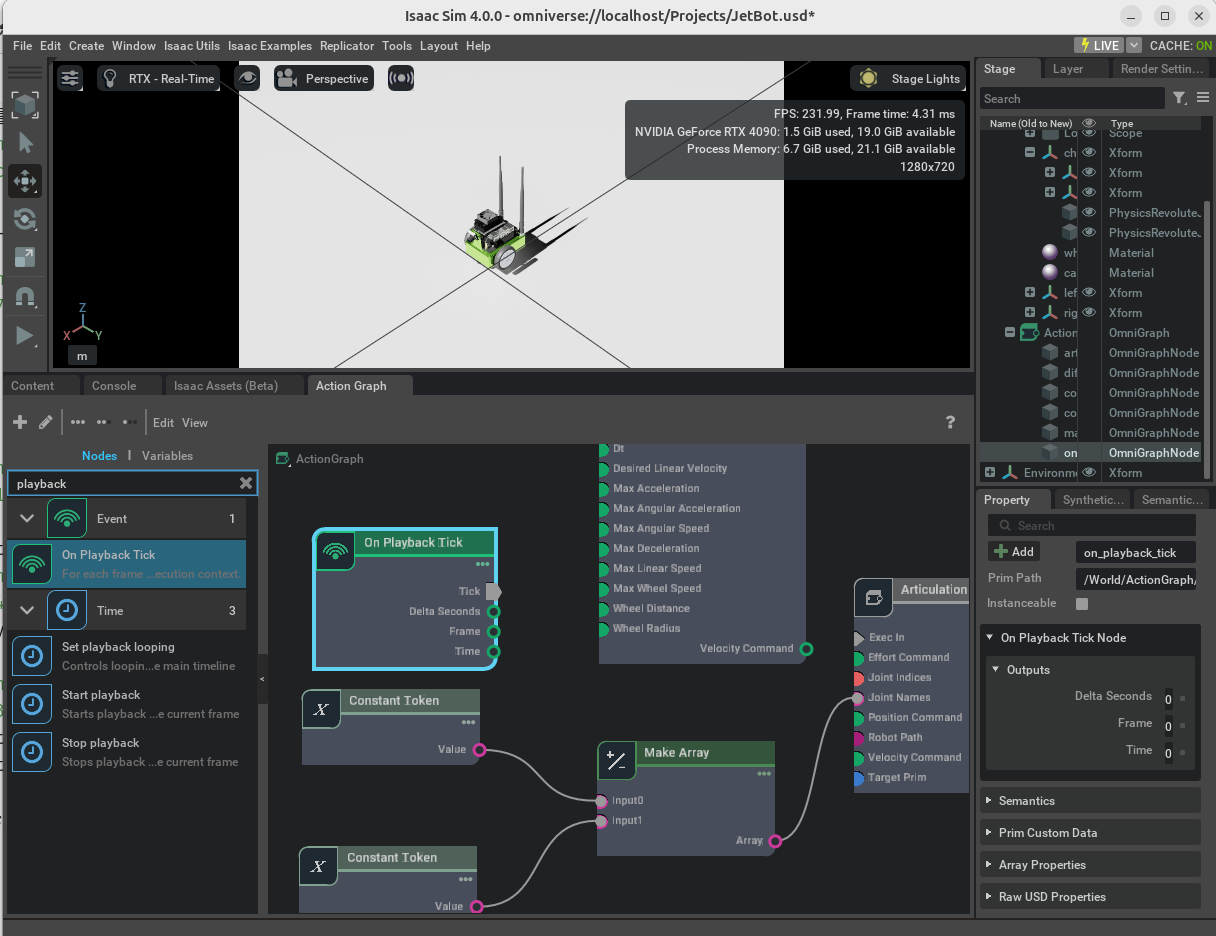Open the viewport visibility eye menu

247,78
